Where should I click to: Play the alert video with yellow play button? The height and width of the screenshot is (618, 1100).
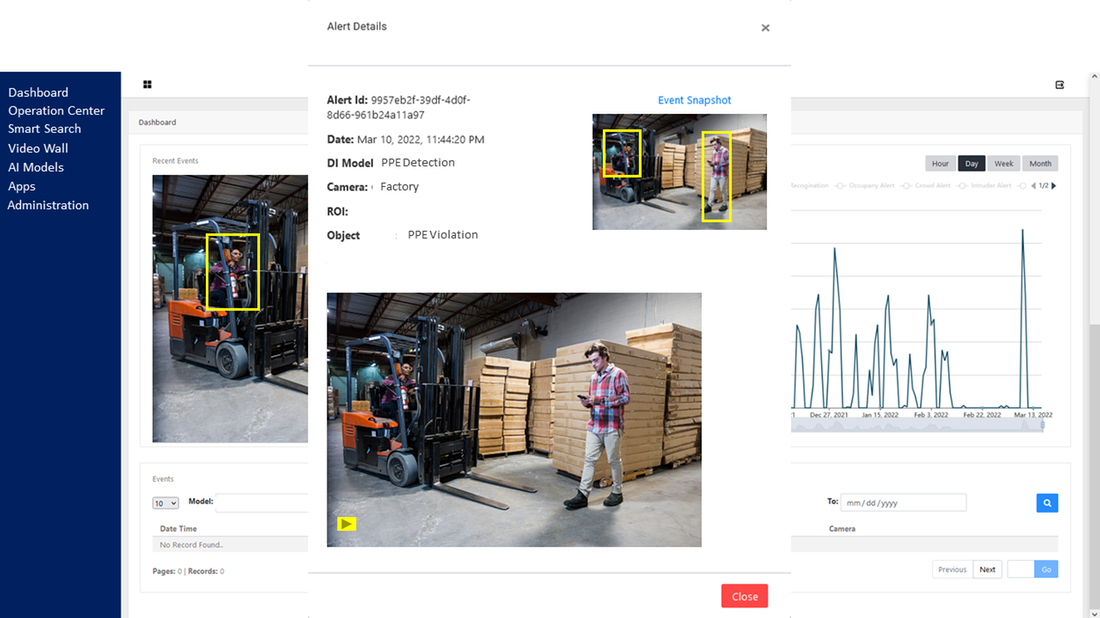coord(347,523)
